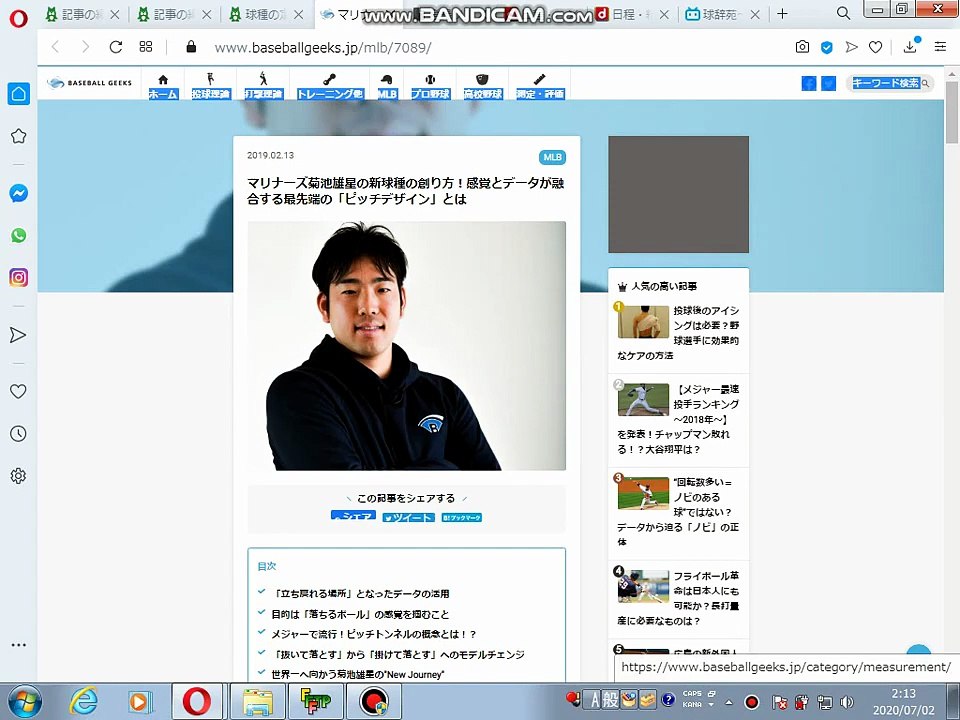This screenshot has width=960, height=720.
Task: Jump to 「立ち戻れる場所」 contents entry
Action: pyautogui.click(x=361, y=593)
